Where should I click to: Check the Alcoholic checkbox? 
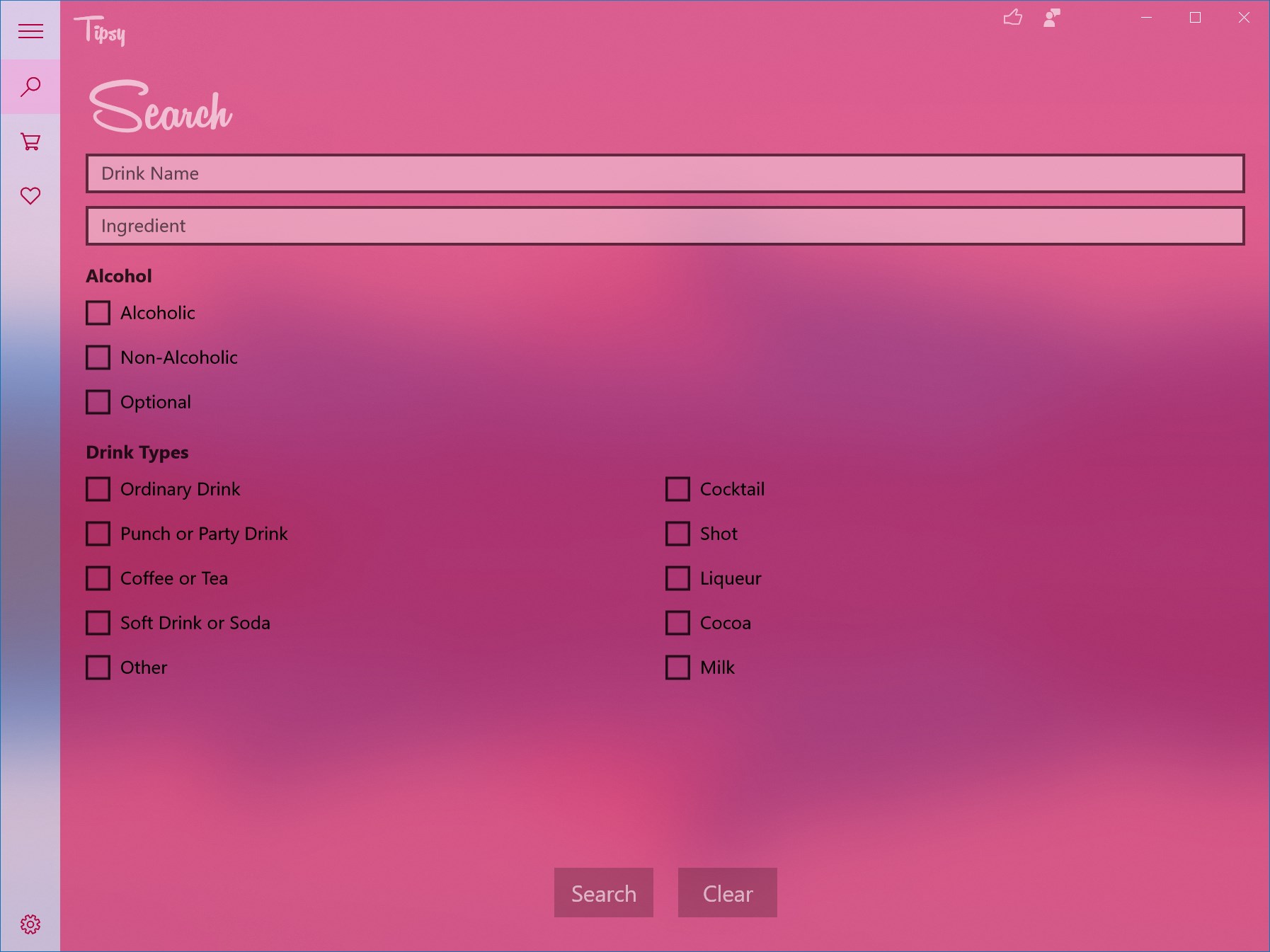(x=98, y=313)
